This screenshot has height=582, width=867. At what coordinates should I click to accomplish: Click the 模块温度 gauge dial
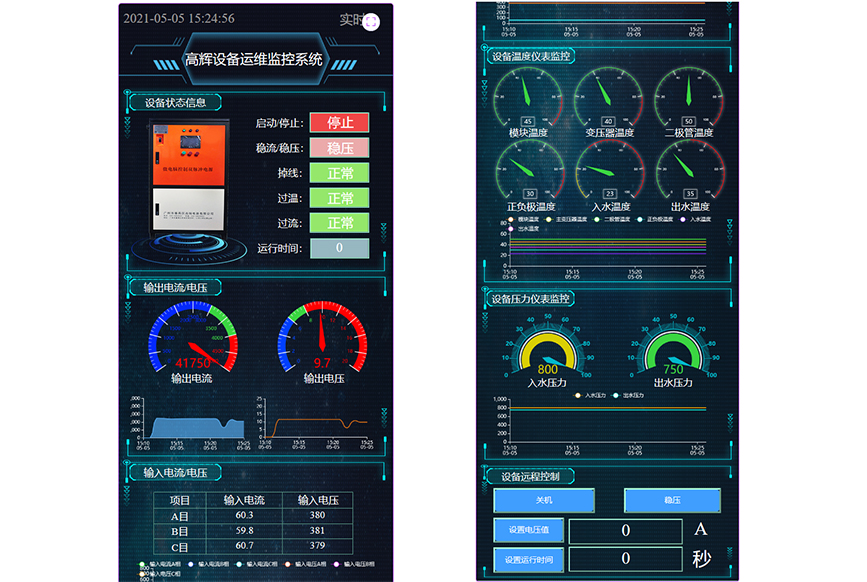(527, 99)
